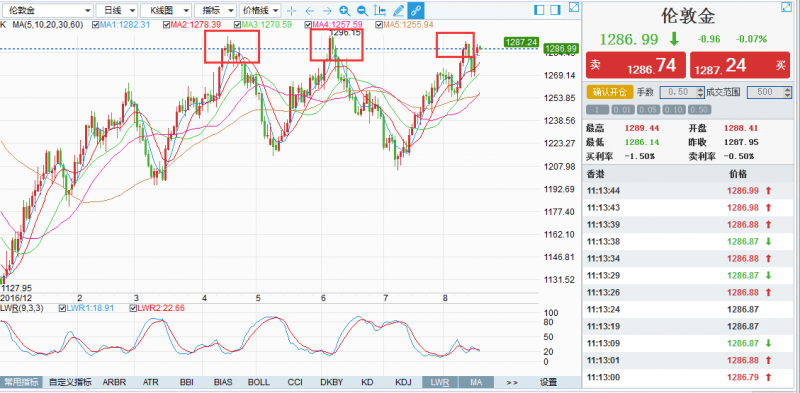Click the left arrow navigation icon

[x=309, y=10]
